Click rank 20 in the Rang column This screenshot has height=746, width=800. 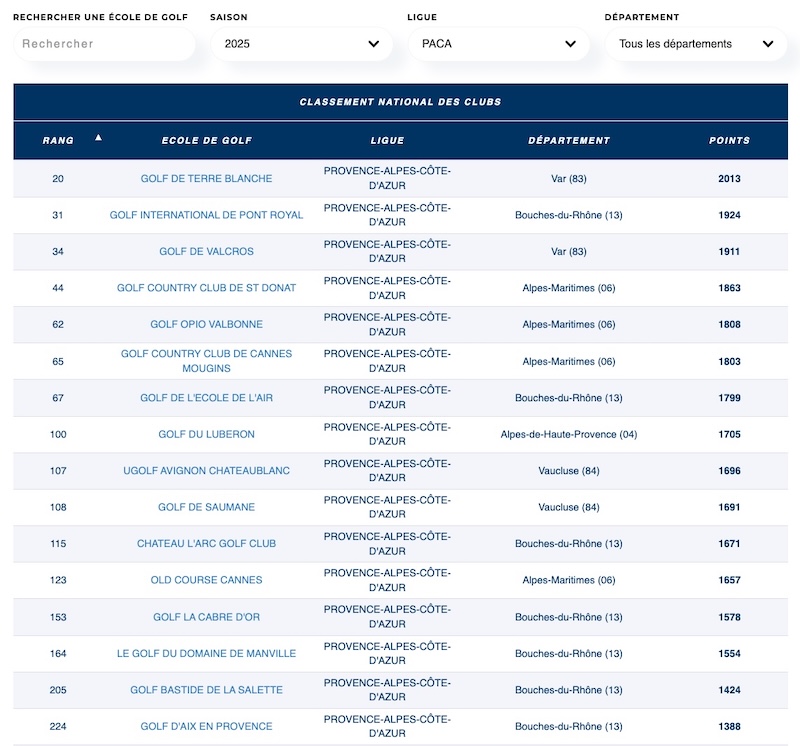point(58,179)
